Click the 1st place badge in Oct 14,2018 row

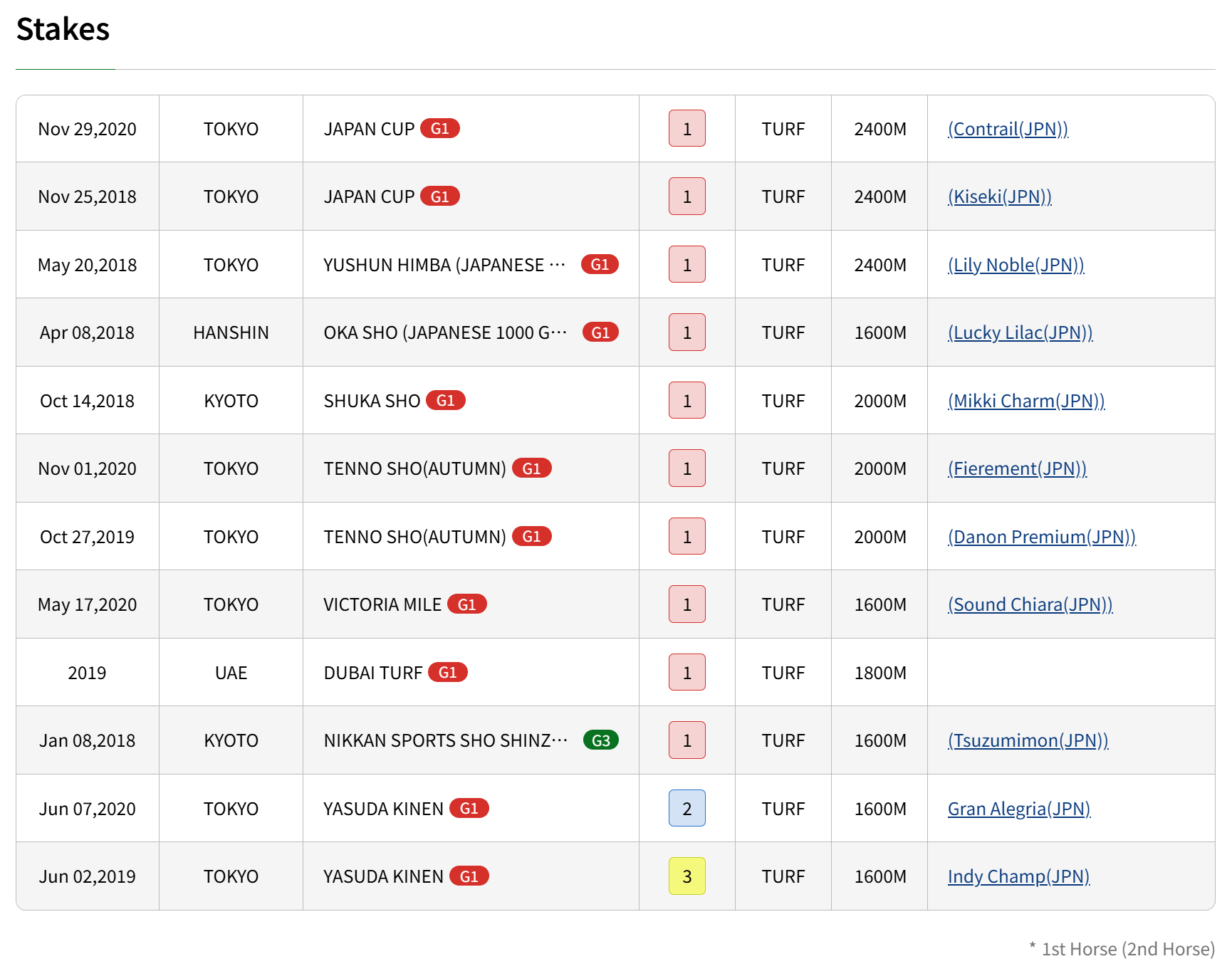(687, 400)
